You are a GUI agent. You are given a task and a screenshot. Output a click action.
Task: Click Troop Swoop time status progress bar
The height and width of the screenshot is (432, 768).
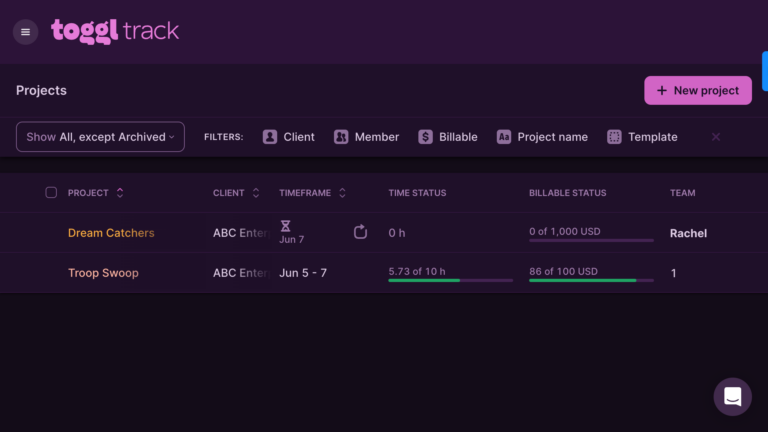[450, 280]
